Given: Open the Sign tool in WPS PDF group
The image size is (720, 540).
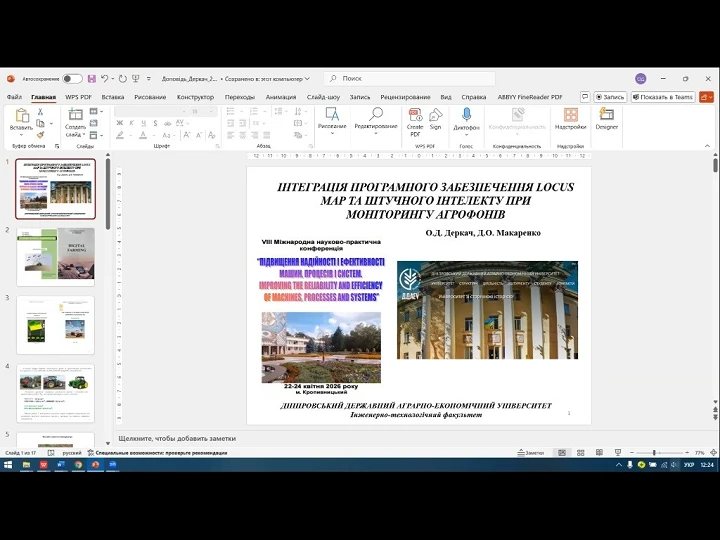Looking at the screenshot, I should (x=435, y=116).
